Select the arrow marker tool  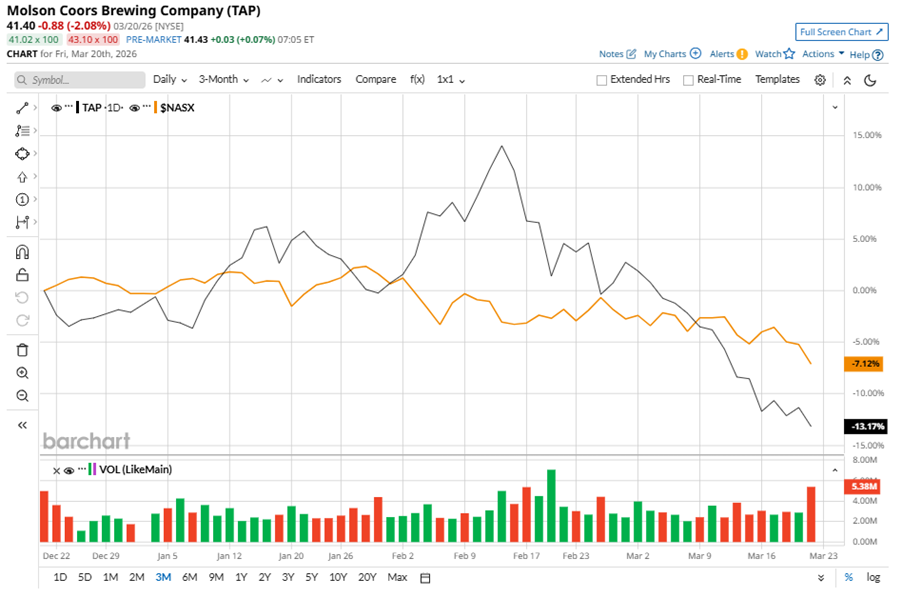[x=22, y=177]
